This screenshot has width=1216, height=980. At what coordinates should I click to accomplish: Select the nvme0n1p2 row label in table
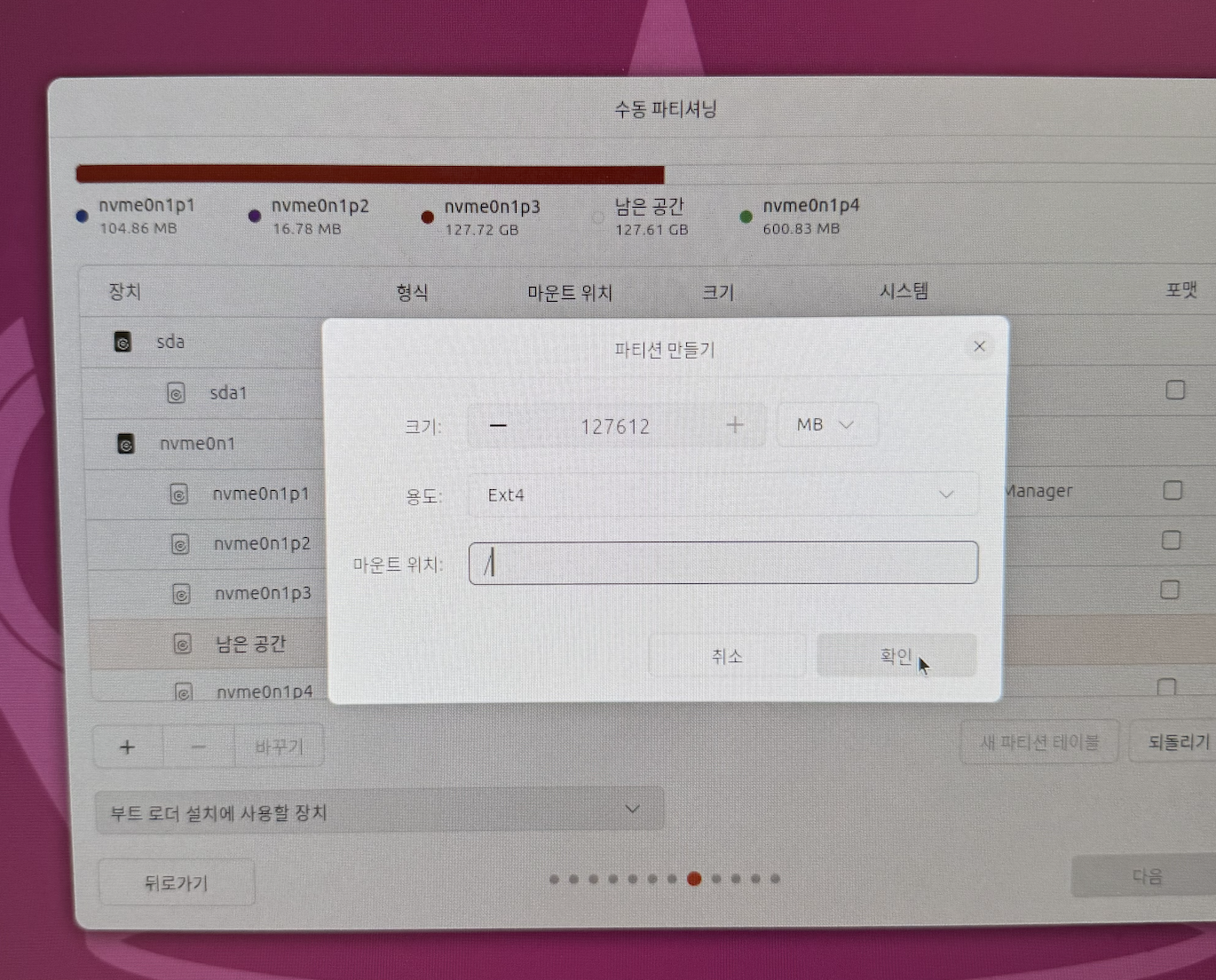tap(263, 543)
